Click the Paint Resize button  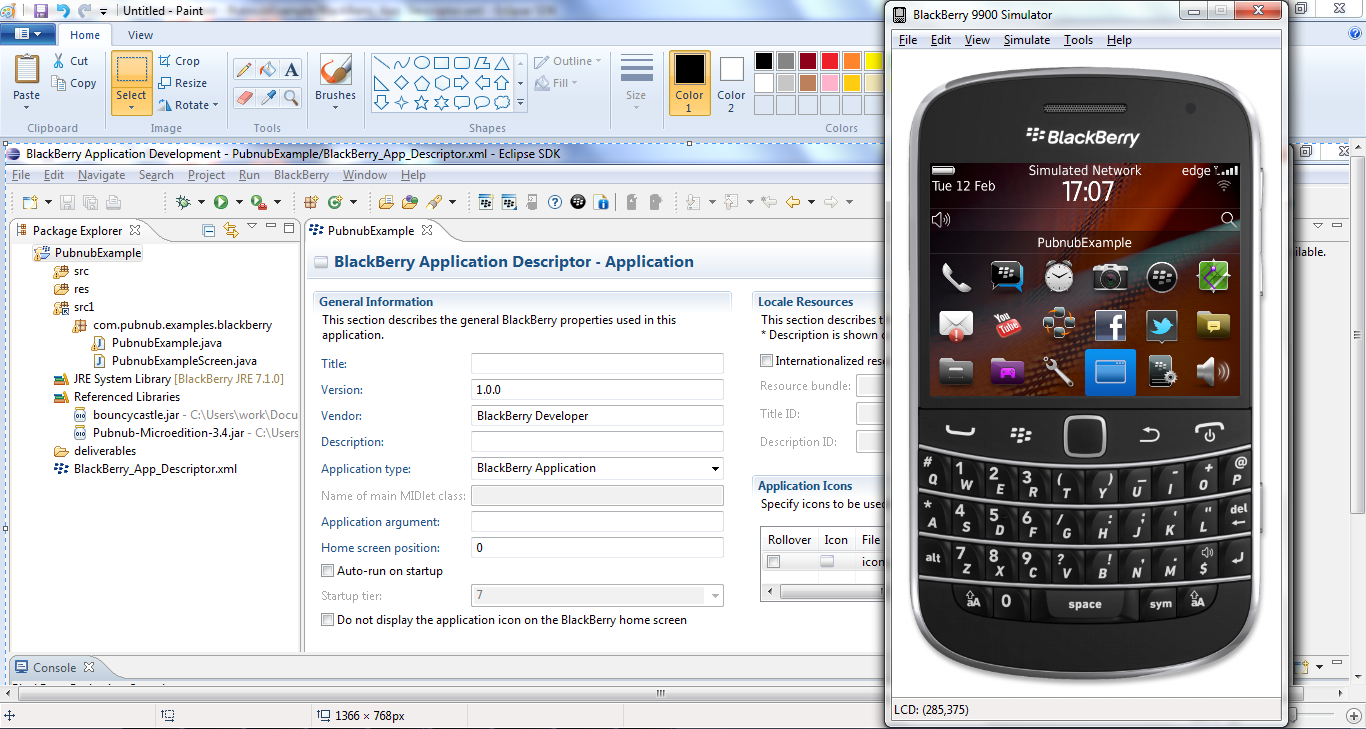182,83
